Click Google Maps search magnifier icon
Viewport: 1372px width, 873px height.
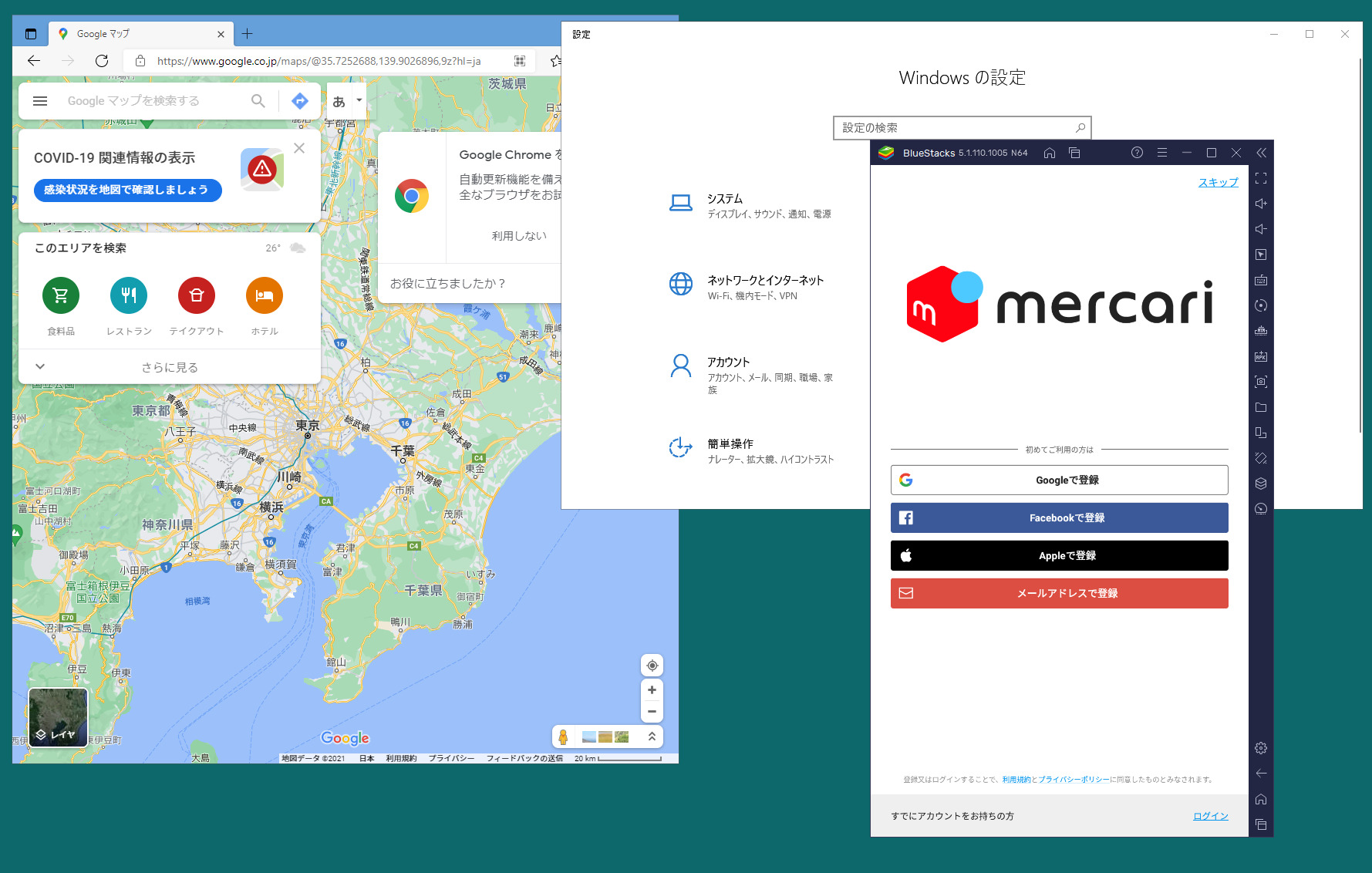pyautogui.click(x=258, y=101)
